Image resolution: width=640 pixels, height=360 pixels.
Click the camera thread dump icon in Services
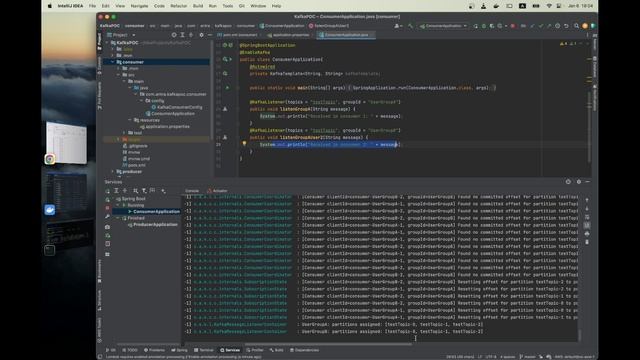tap(107, 227)
